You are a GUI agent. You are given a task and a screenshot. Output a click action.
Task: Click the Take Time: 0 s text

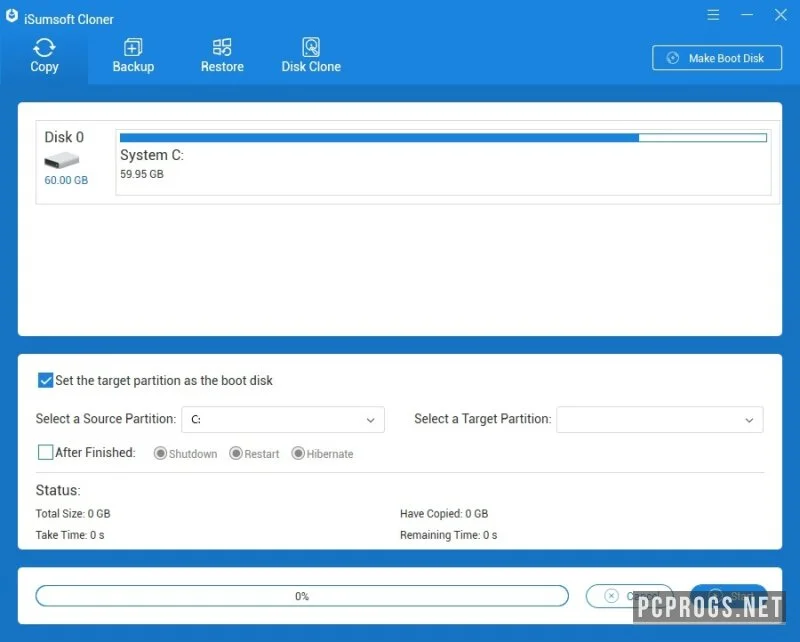click(x=70, y=535)
